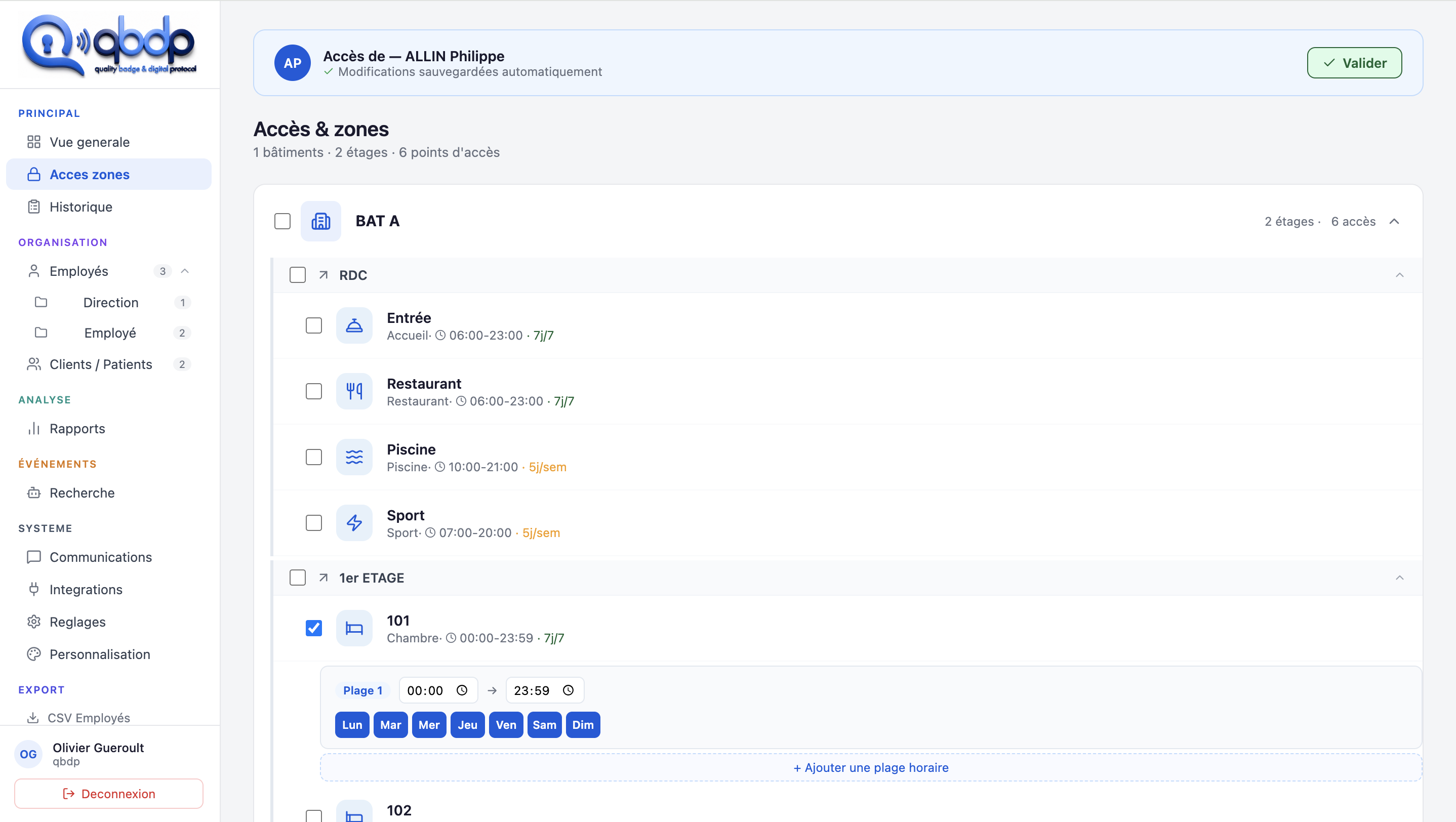
Task: Toggle Mer day for Plage 1
Action: coord(429,725)
